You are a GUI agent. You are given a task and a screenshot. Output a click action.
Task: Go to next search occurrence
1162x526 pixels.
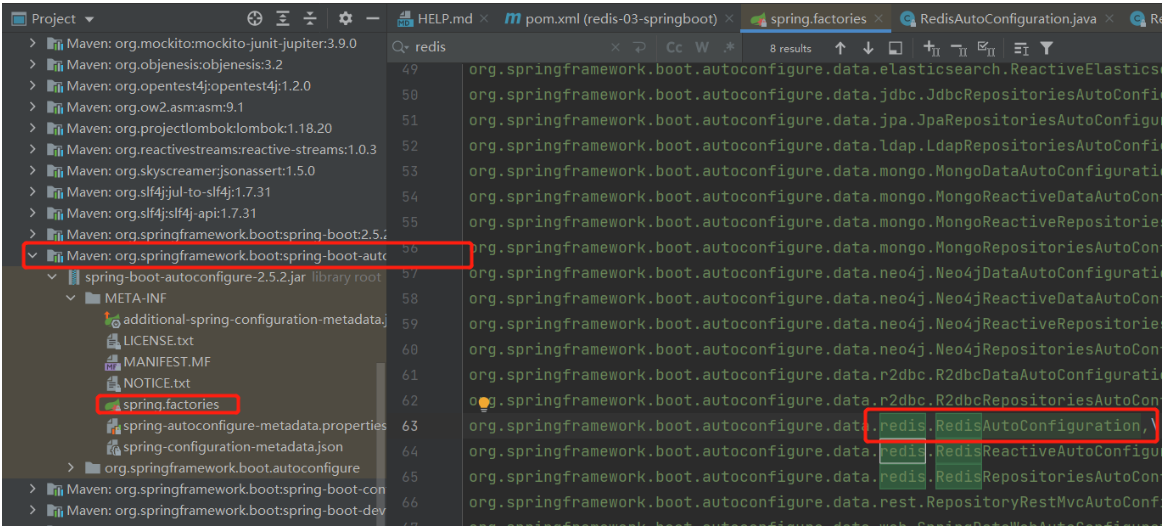[868, 48]
